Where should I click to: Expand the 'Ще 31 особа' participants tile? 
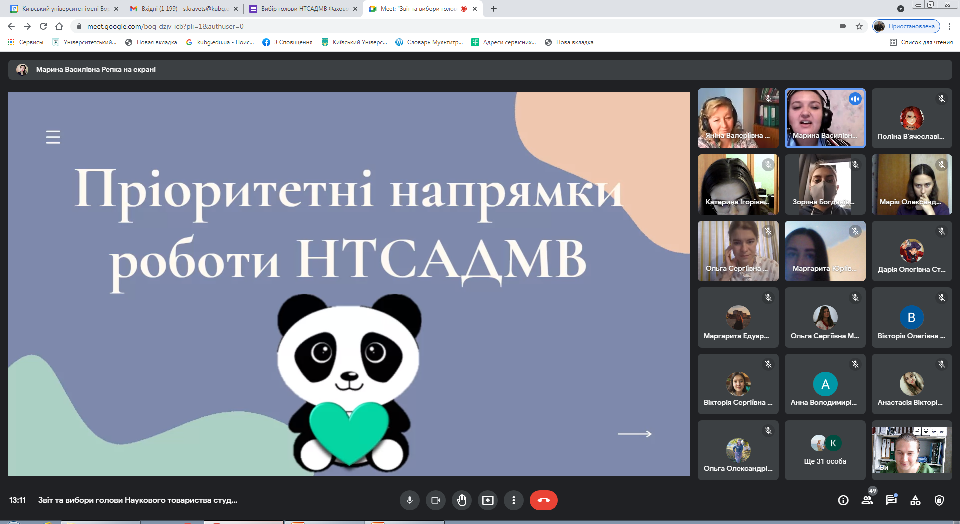(x=825, y=449)
